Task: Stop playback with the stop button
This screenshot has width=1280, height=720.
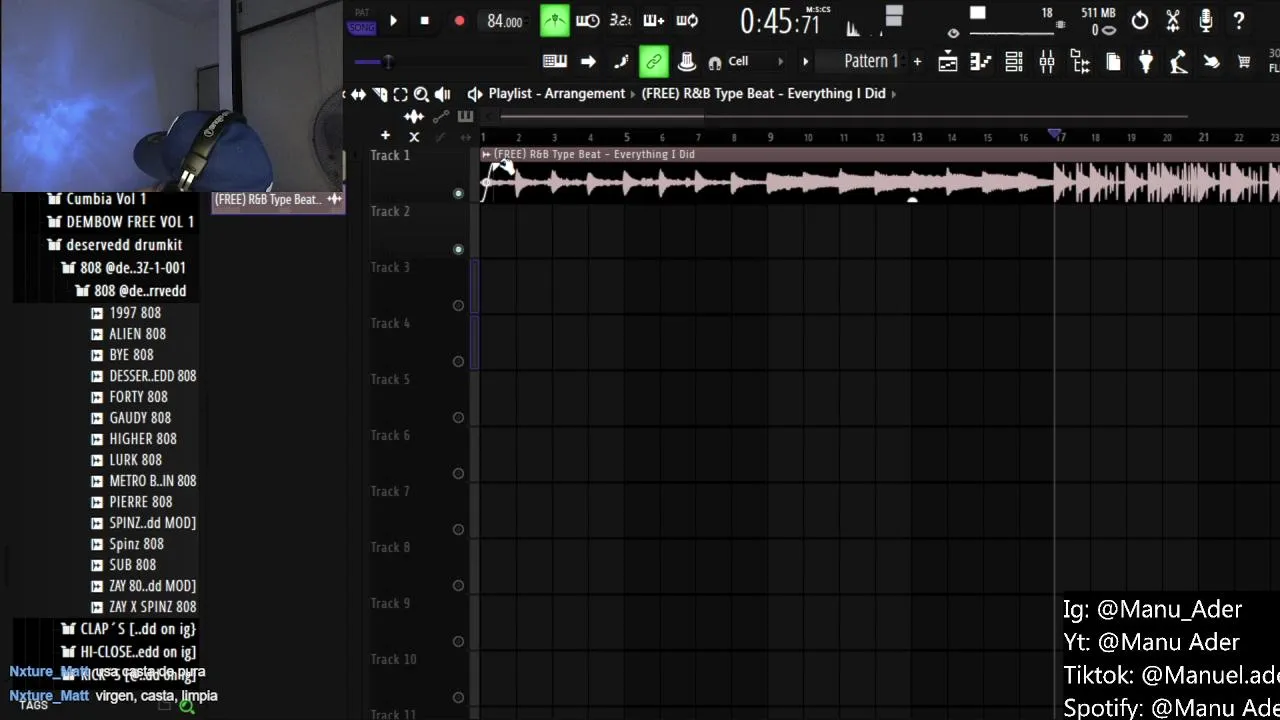Action: click(x=424, y=20)
